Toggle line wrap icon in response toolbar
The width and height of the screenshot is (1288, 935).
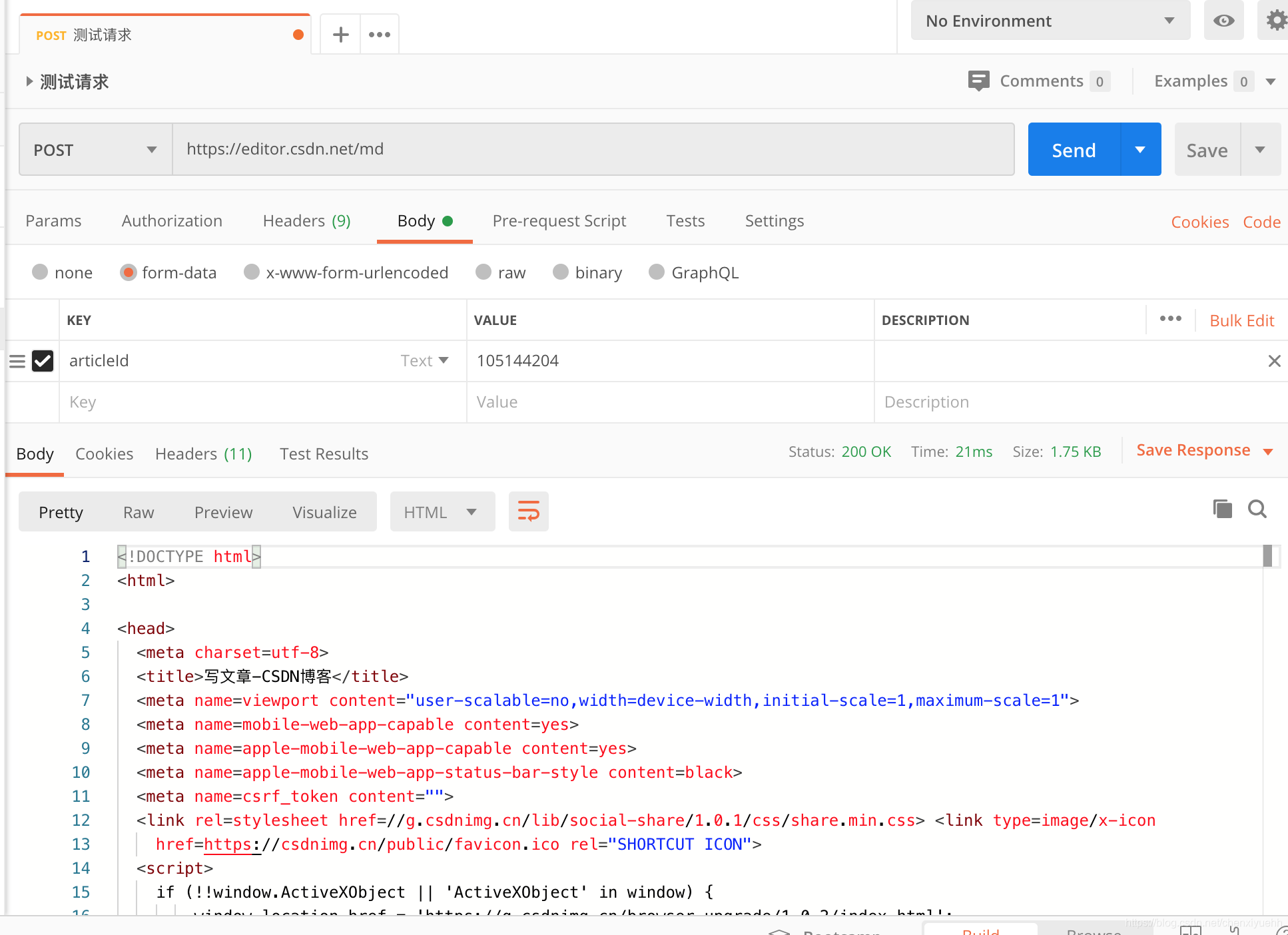click(x=528, y=511)
